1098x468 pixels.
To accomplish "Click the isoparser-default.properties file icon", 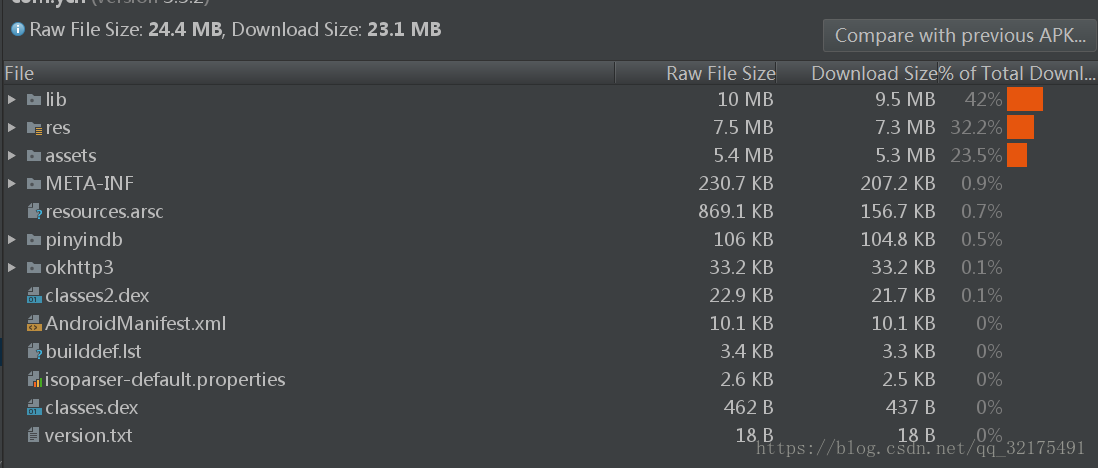I will [34, 380].
